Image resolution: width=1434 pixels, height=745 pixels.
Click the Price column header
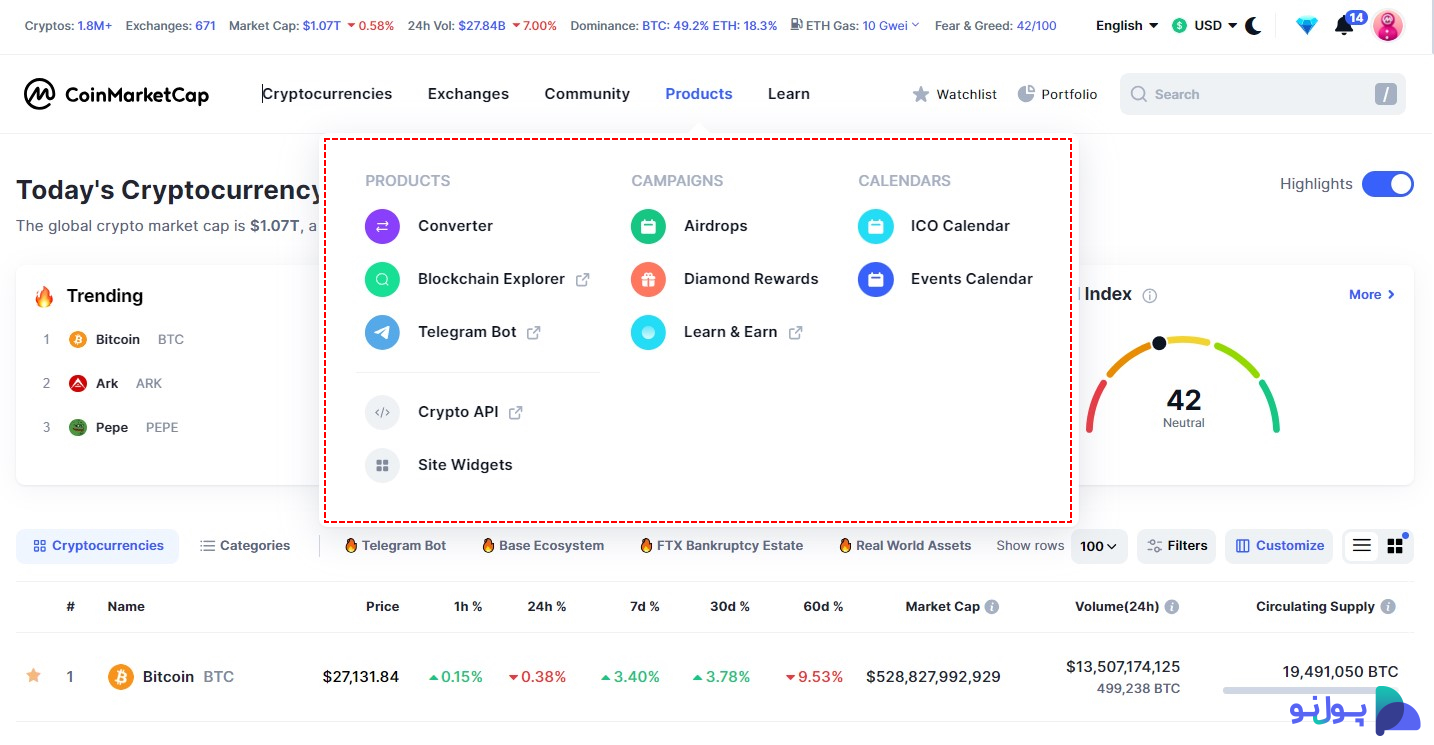[x=382, y=606]
